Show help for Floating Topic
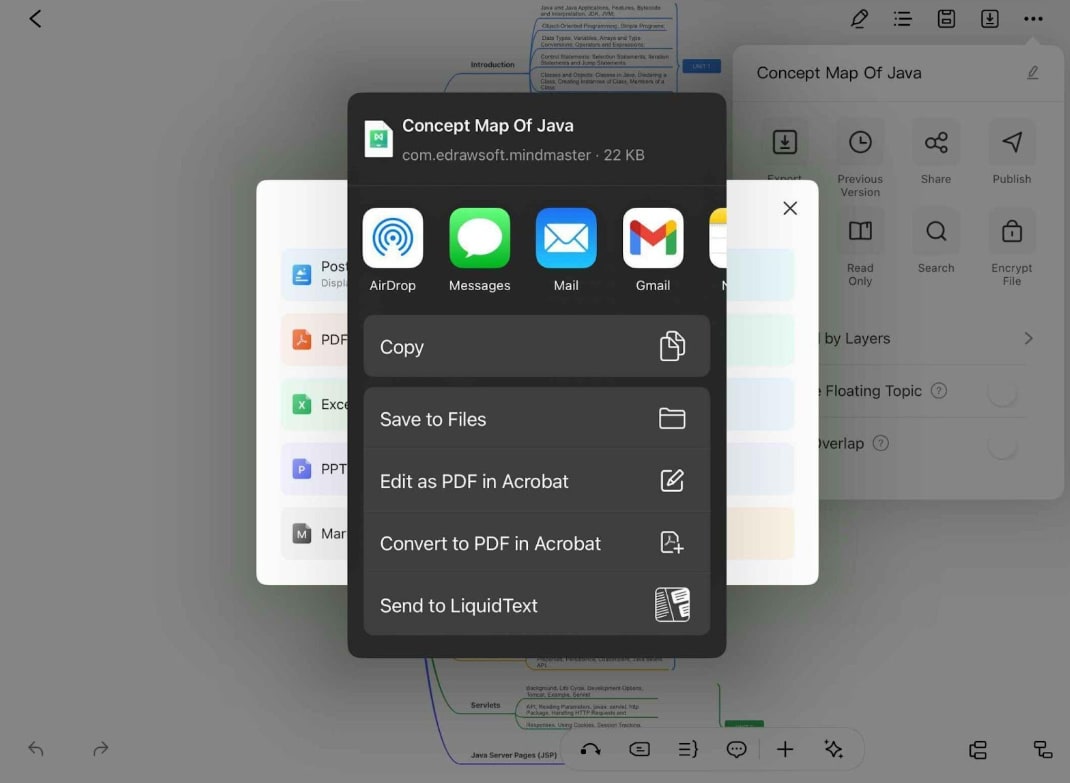The image size is (1070, 783). (939, 390)
